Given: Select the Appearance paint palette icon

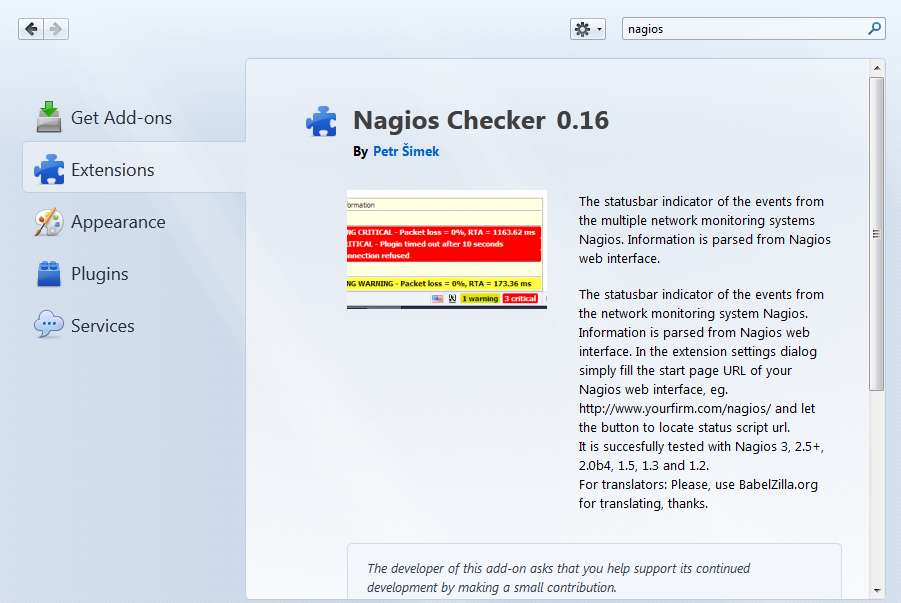Looking at the screenshot, I should (x=49, y=222).
